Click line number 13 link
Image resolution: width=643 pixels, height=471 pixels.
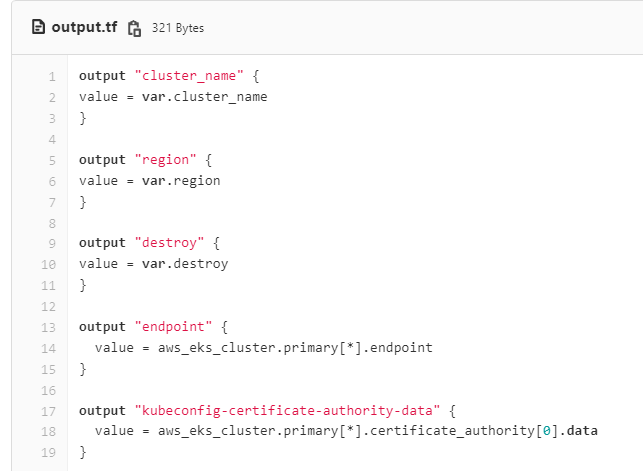pos(48,327)
